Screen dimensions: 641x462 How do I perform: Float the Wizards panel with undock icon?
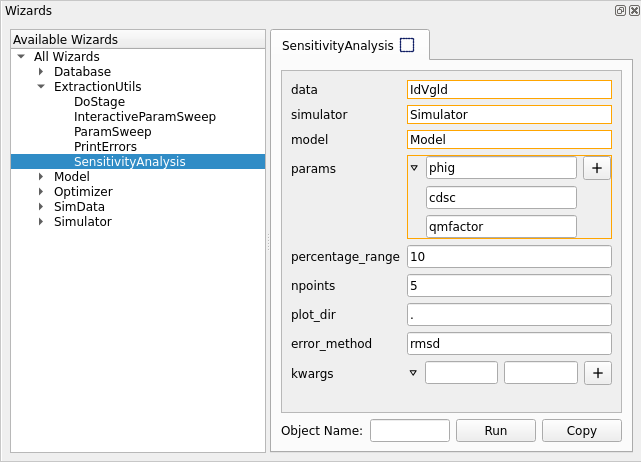coord(621,10)
